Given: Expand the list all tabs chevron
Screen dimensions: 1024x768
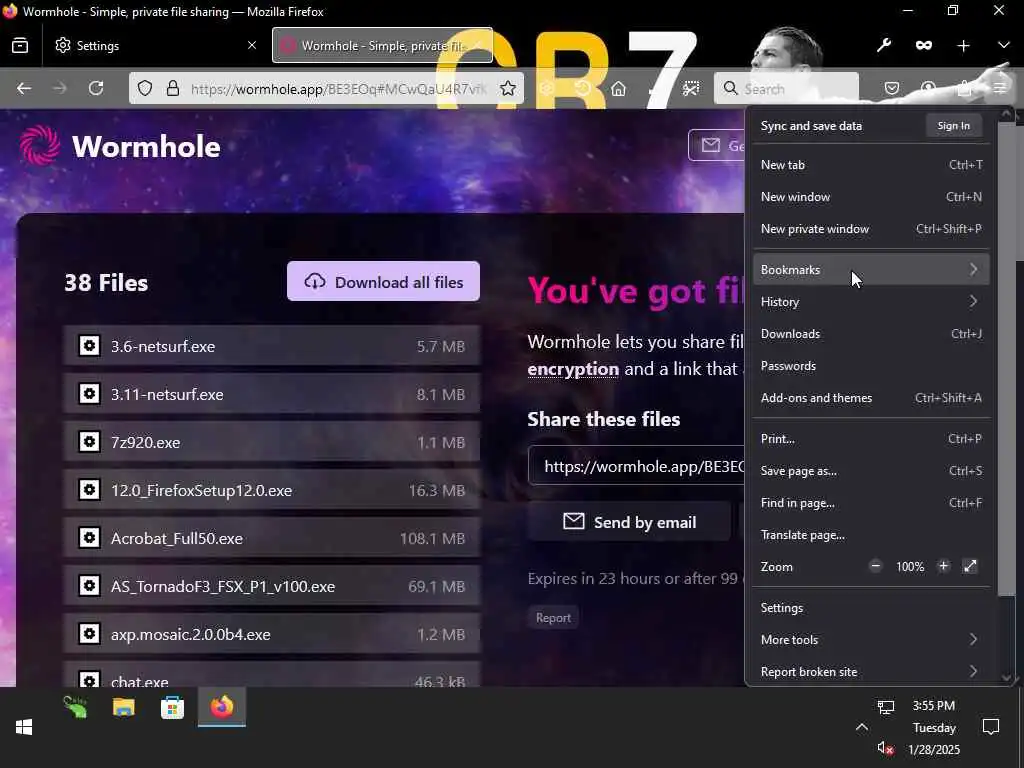Looking at the screenshot, I should point(1004,45).
